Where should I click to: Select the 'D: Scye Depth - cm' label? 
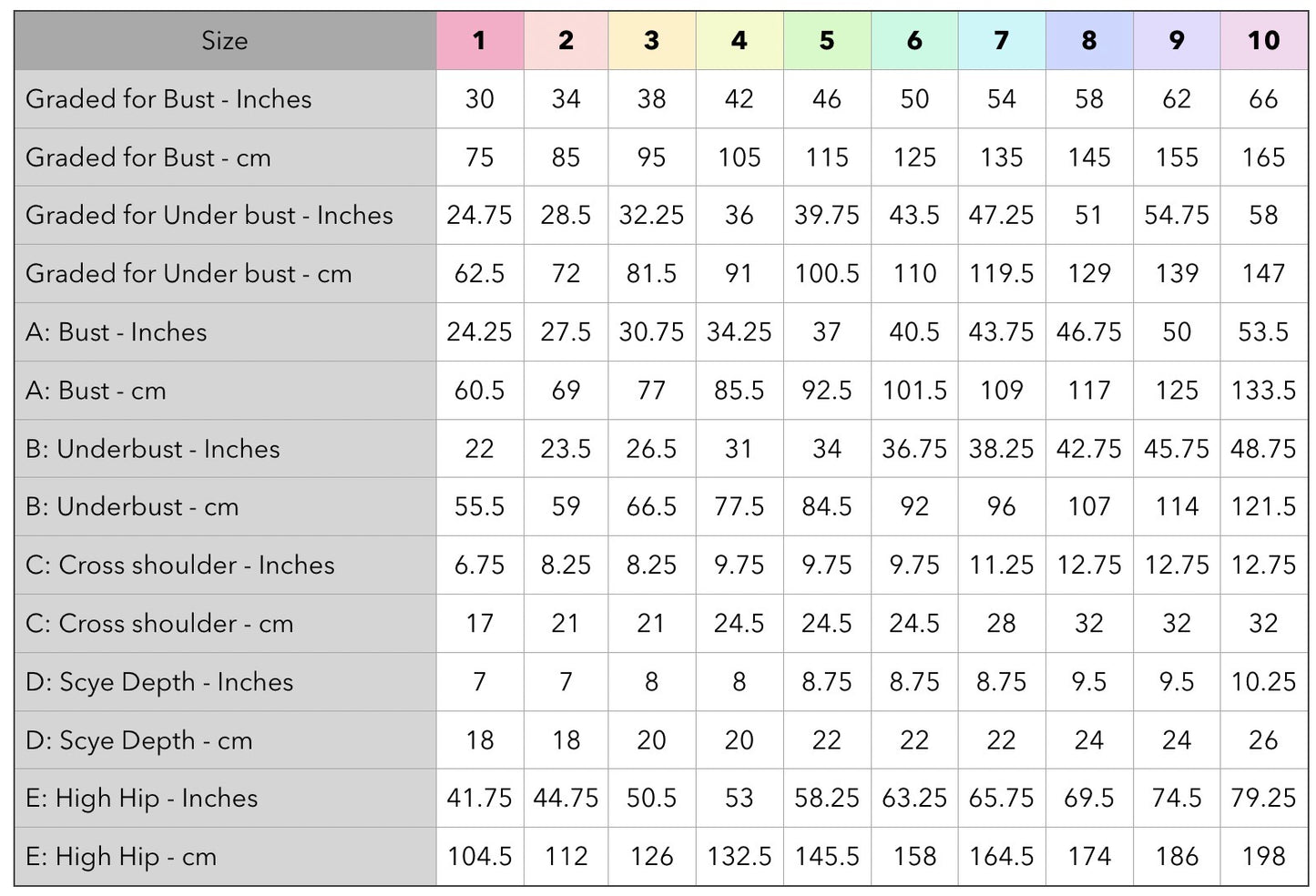click(139, 741)
